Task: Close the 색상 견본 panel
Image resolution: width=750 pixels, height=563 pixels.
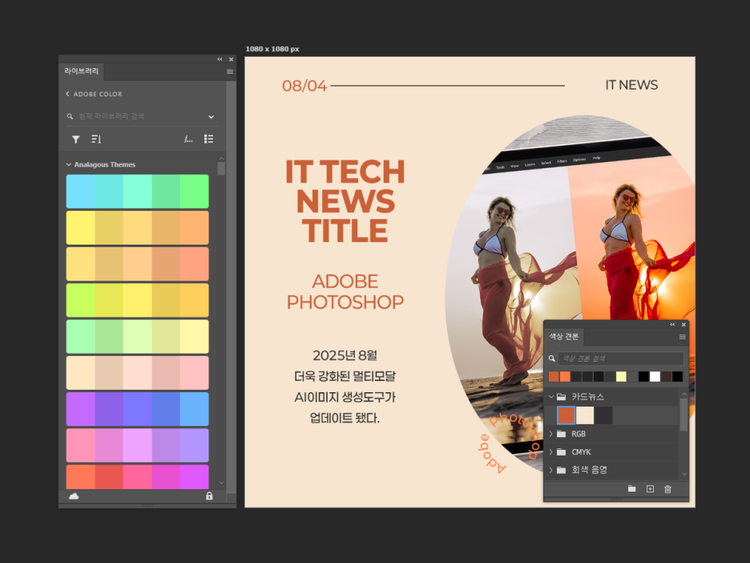Action: coord(684,324)
